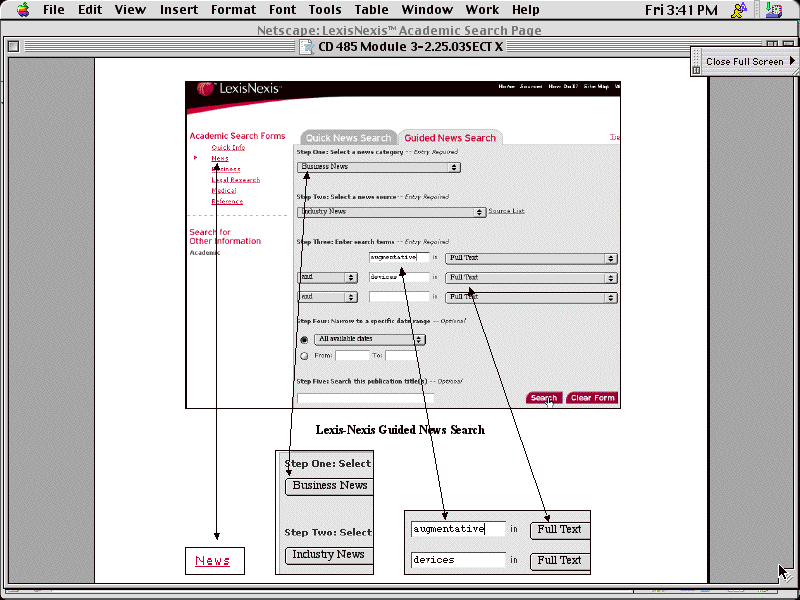Open the All available dates dropdown
Viewport: 800px width, 600px height.
[370, 339]
